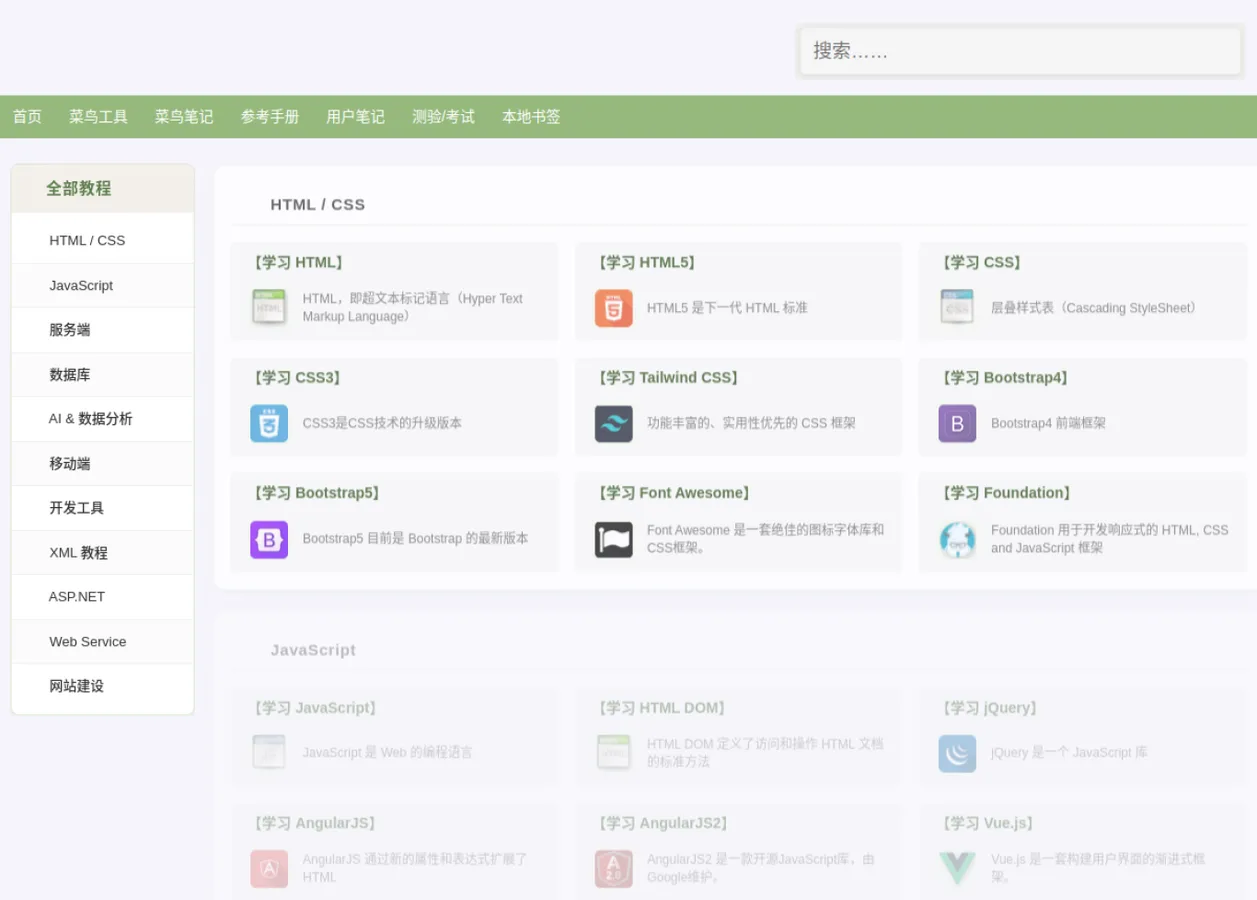Click the JavaScript tutorial icon

coord(269,752)
